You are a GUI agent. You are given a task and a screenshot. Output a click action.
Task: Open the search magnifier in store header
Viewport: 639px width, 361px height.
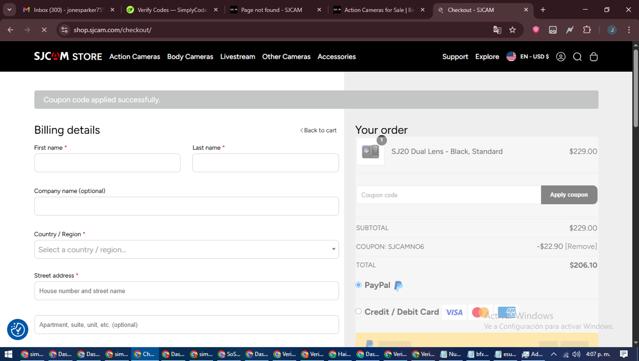click(x=577, y=57)
